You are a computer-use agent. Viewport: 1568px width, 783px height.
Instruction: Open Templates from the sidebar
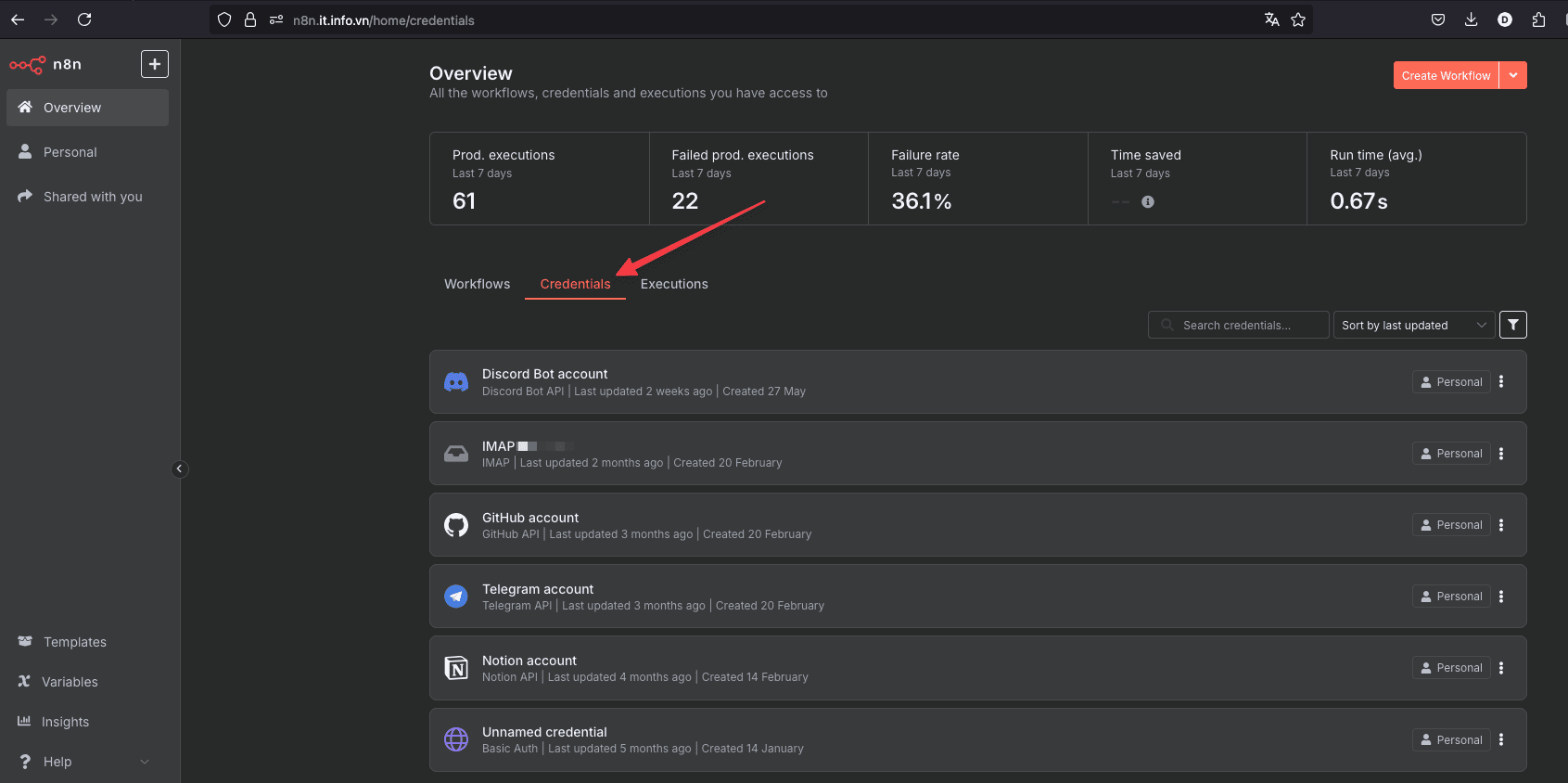[74, 642]
